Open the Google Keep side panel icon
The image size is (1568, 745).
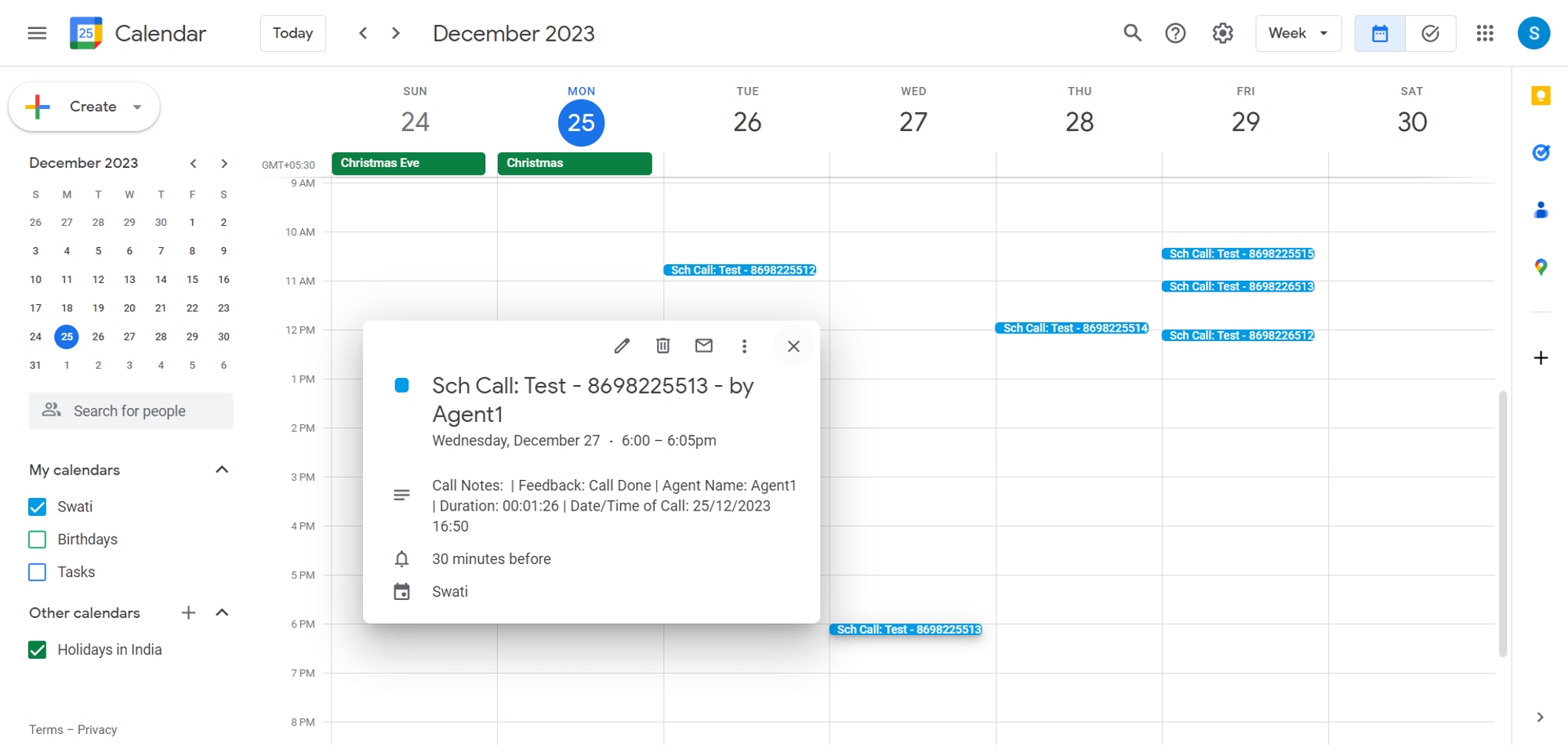1541,96
